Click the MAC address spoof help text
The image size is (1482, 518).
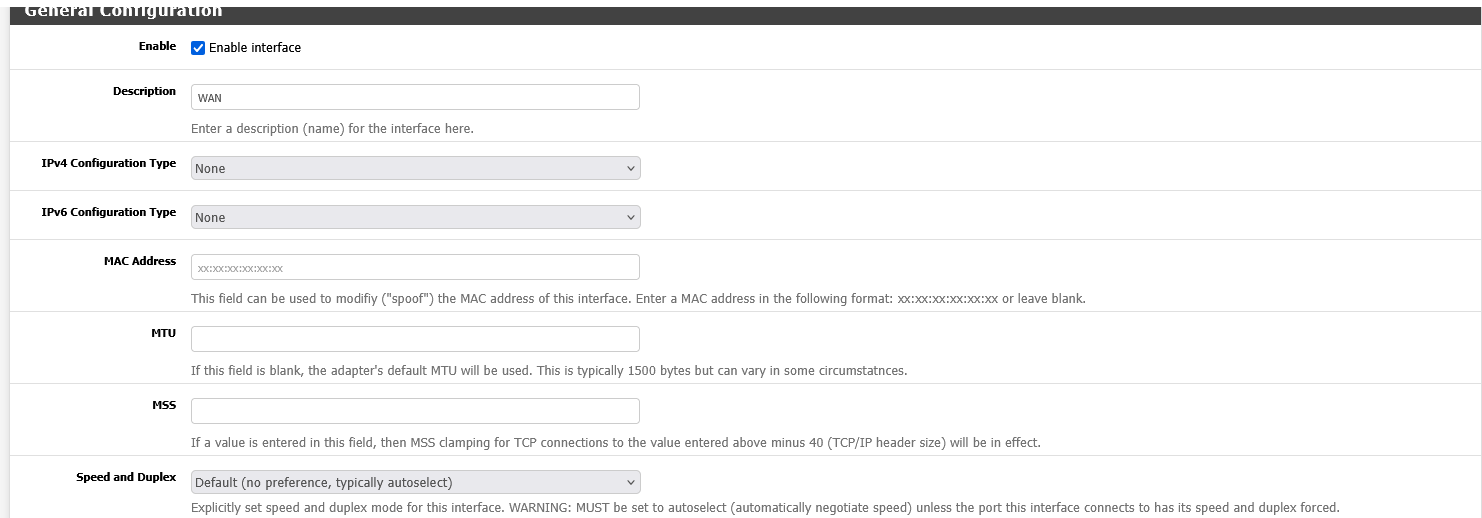[x=637, y=299]
